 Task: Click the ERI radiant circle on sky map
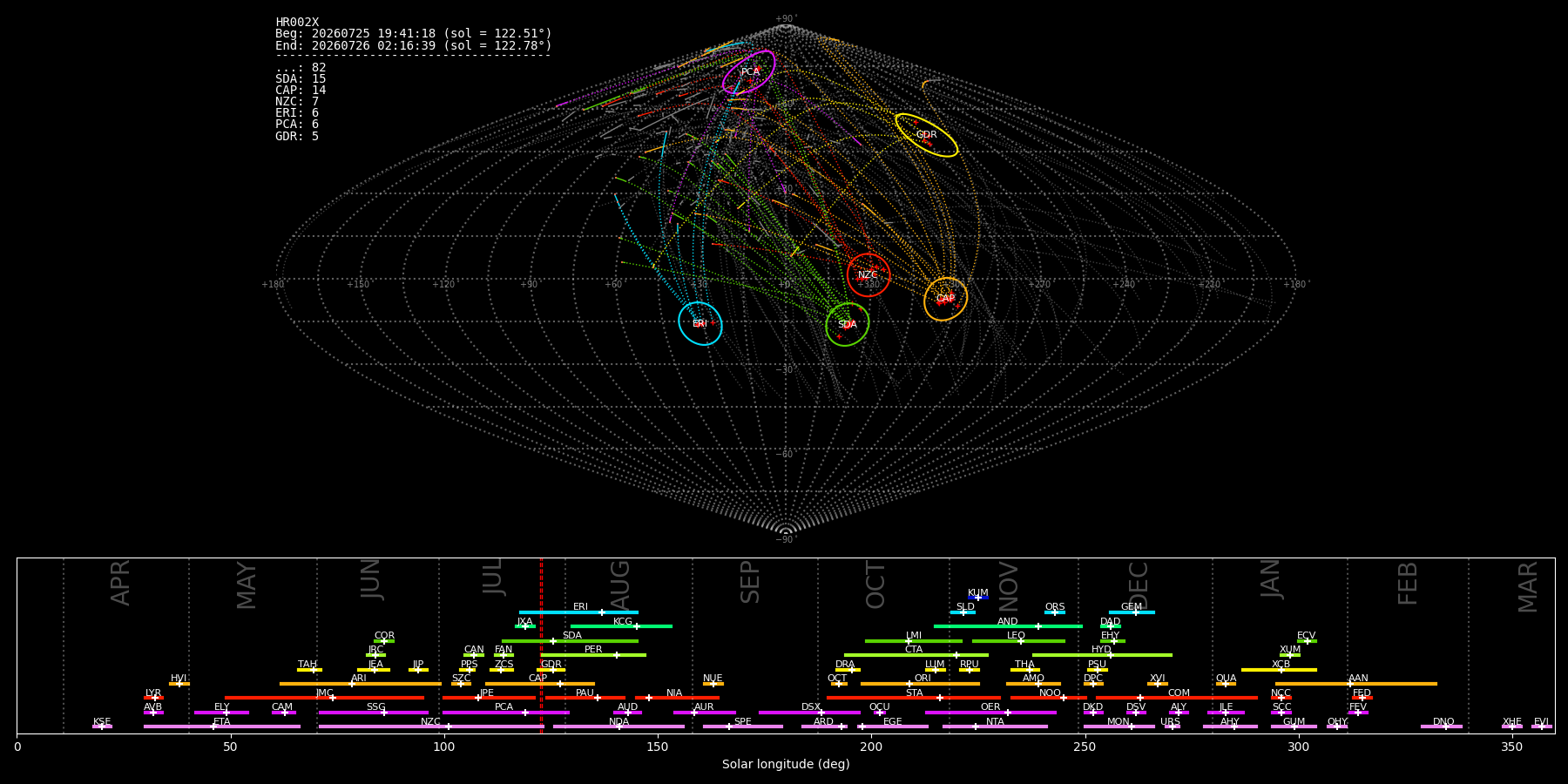(700, 323)
